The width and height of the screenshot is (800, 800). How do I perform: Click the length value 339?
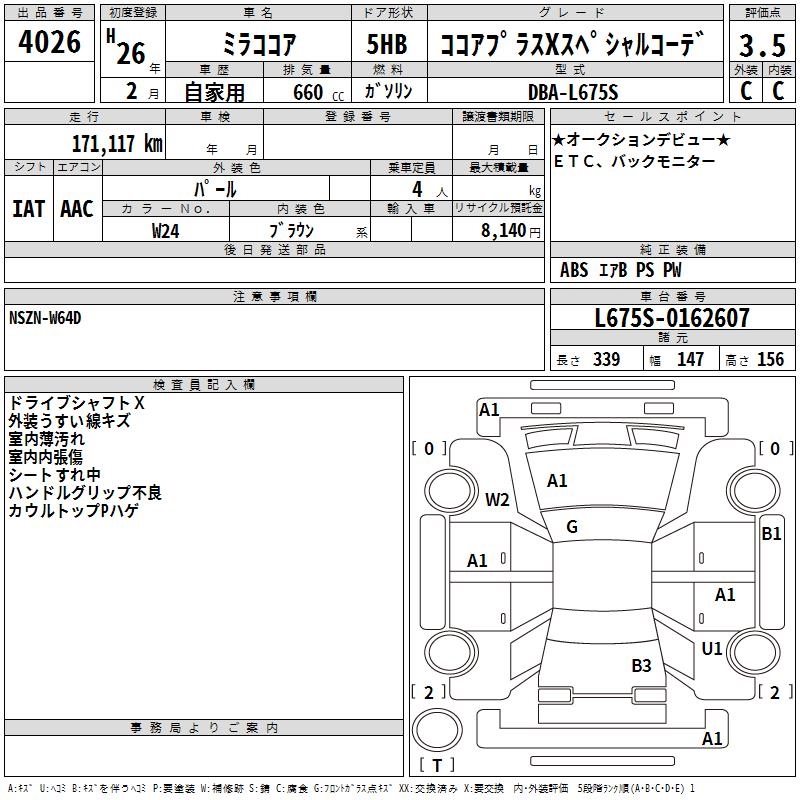point(606,359)
